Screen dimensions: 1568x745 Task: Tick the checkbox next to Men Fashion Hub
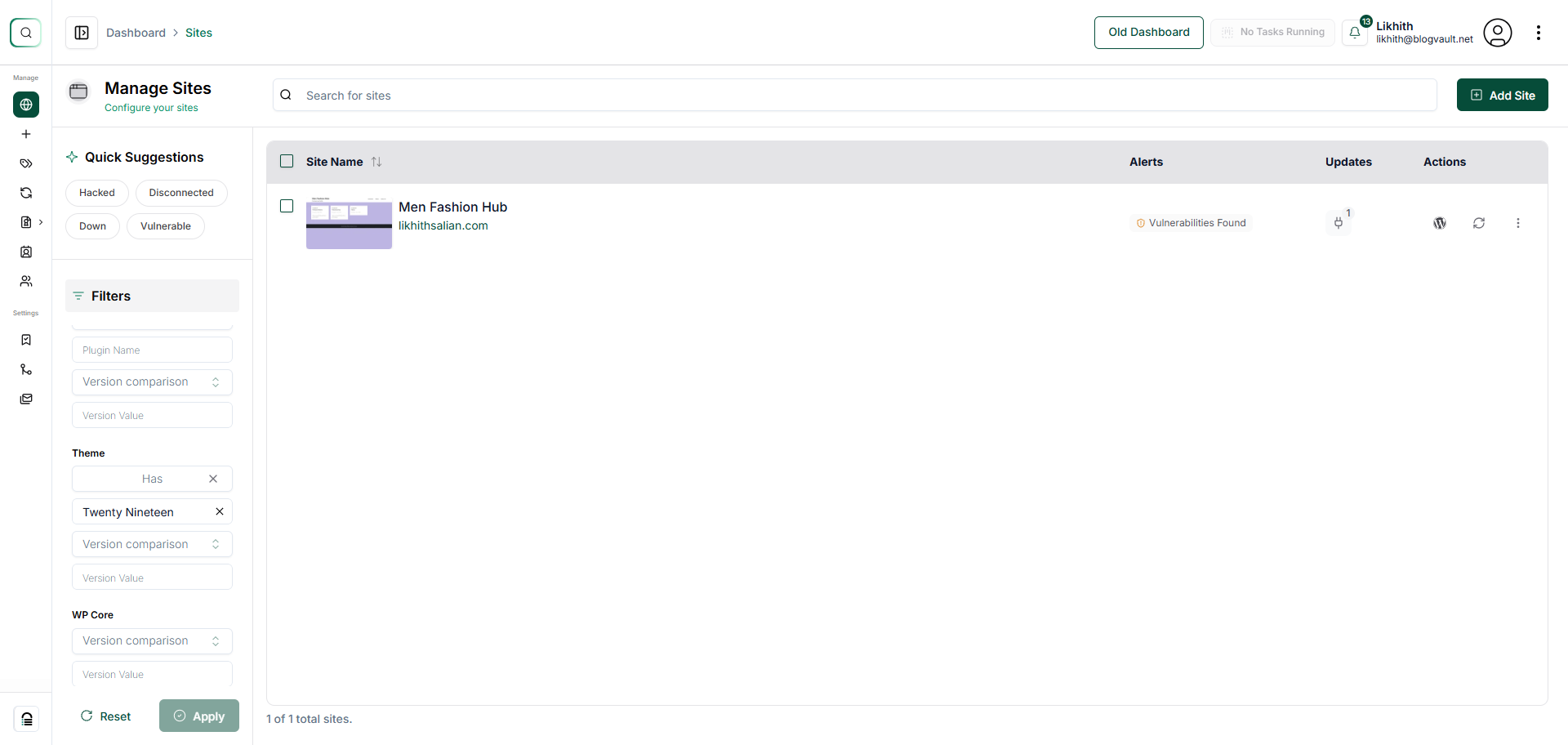pyautogui.click(x=287, y=206)
